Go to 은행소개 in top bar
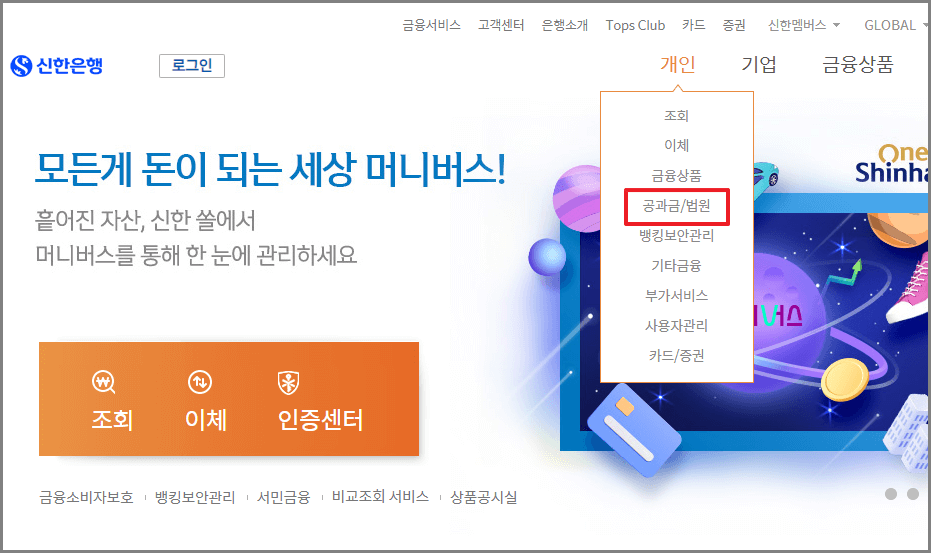The height and width of the screenshot is (553, 931). pos(565,25)
